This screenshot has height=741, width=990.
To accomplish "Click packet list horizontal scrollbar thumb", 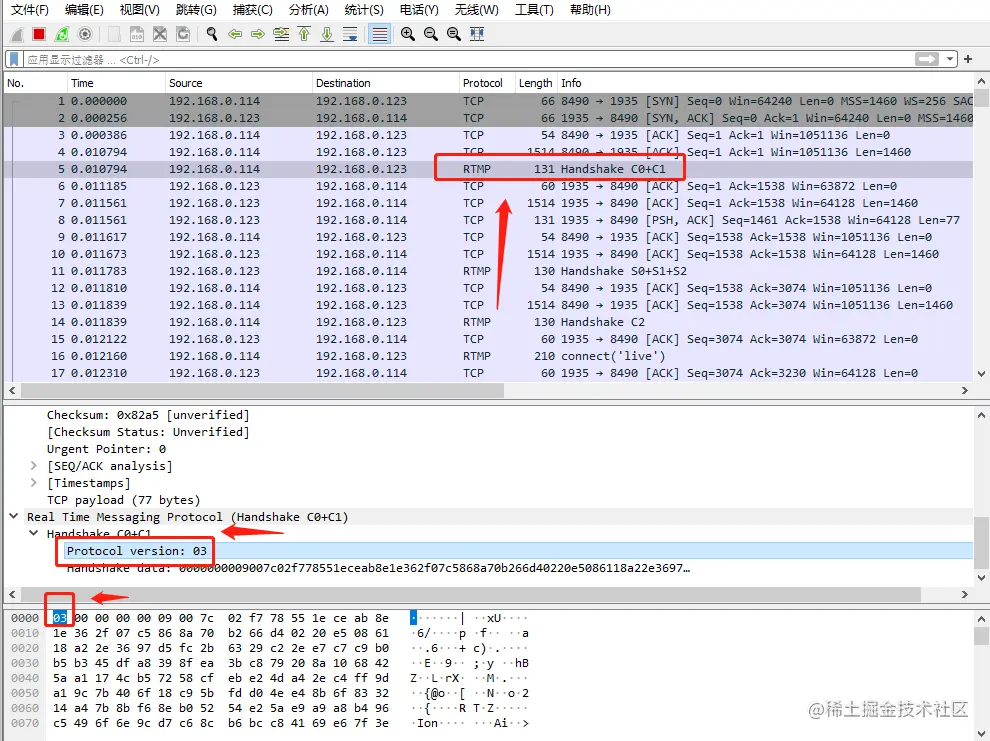I will point(263,391).
